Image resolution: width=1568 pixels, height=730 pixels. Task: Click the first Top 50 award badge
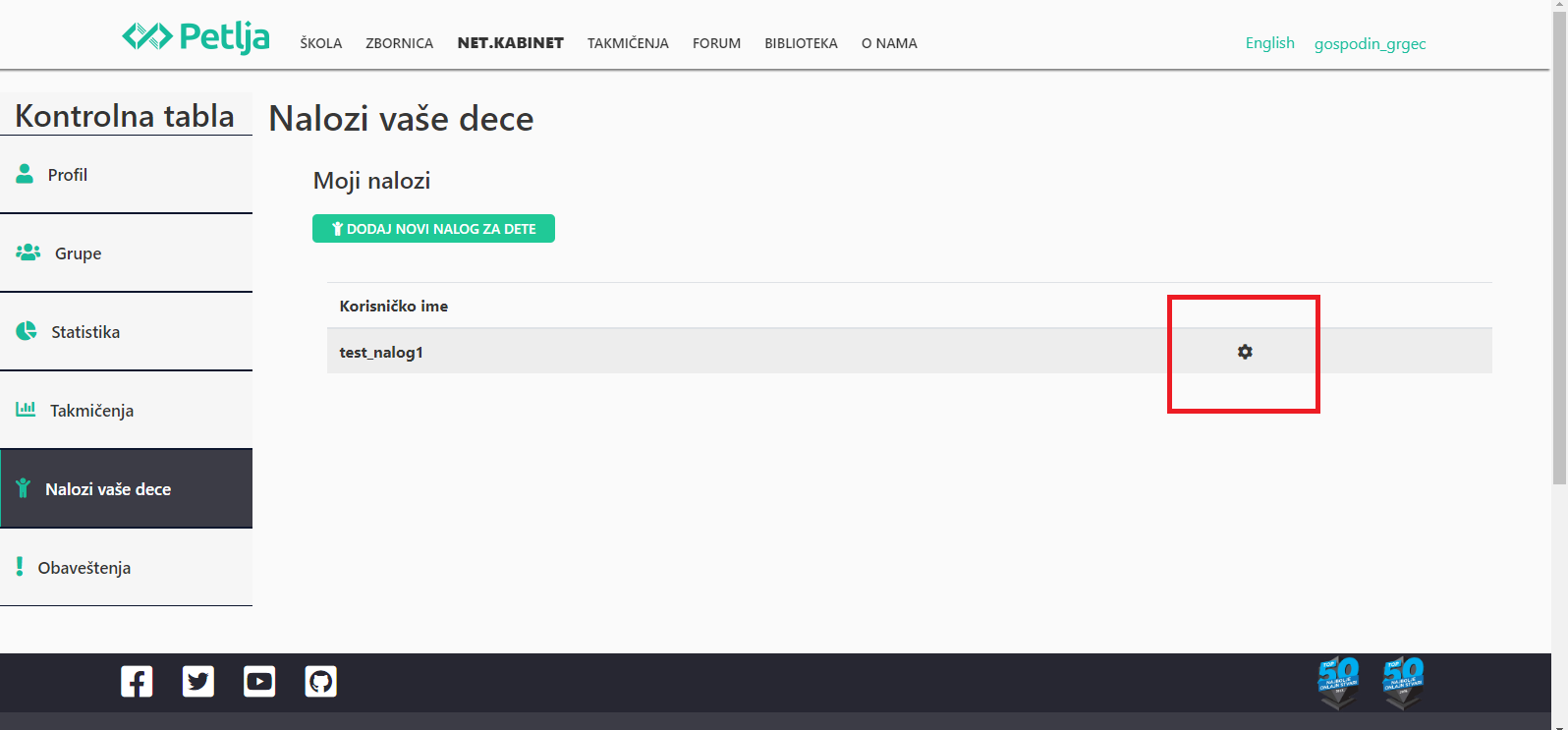[x=1338, y=683]
